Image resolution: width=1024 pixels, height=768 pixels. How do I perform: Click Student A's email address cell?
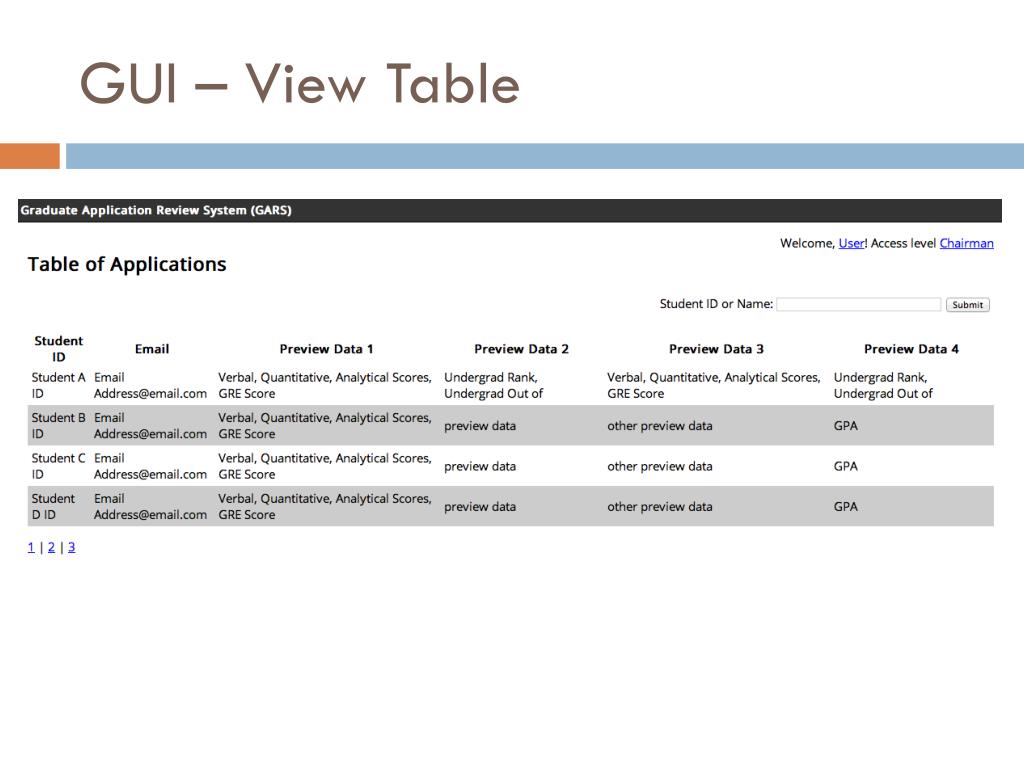point(150,385)
